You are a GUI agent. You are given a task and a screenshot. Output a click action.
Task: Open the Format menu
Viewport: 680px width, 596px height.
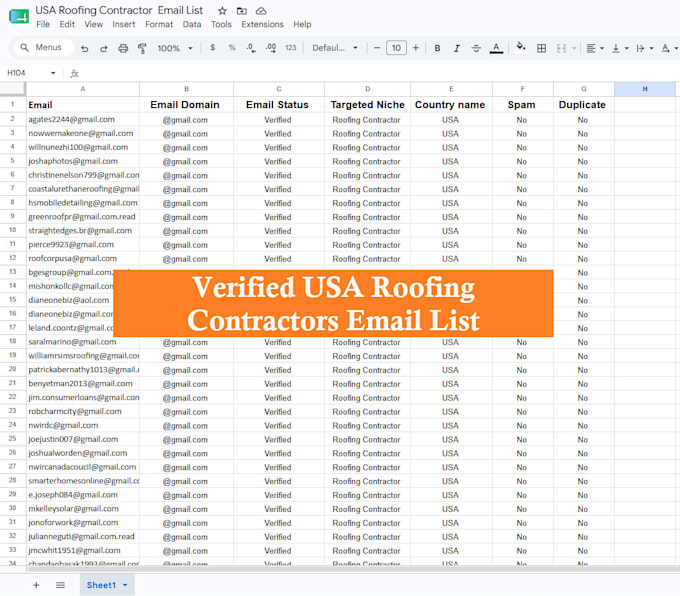[159, 24]
